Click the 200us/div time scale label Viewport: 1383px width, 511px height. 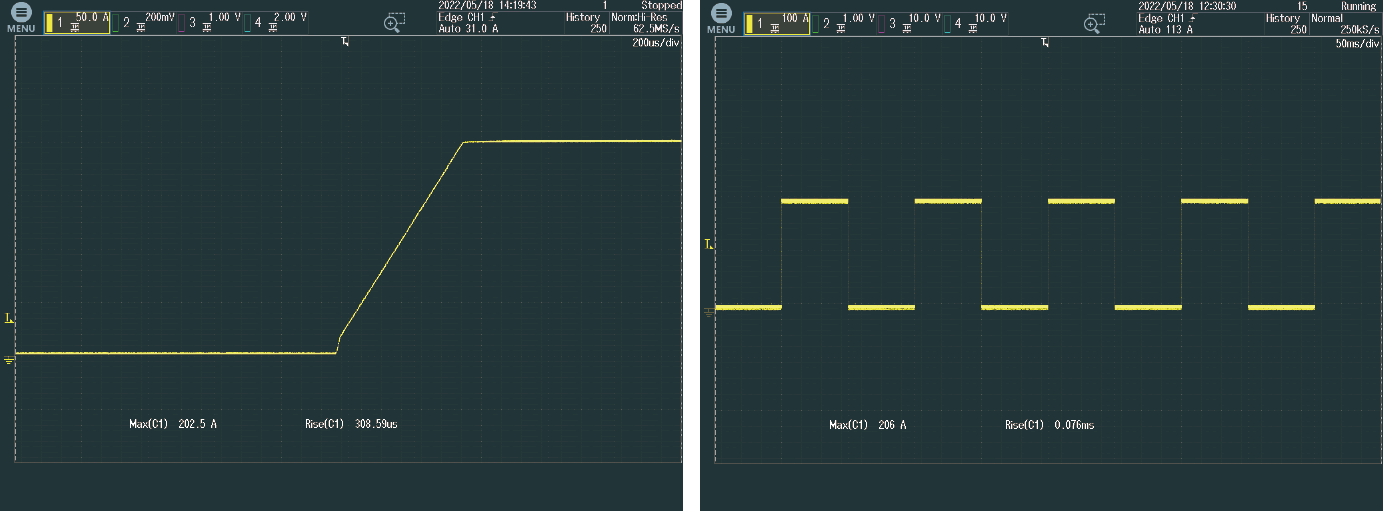[657, 43]
